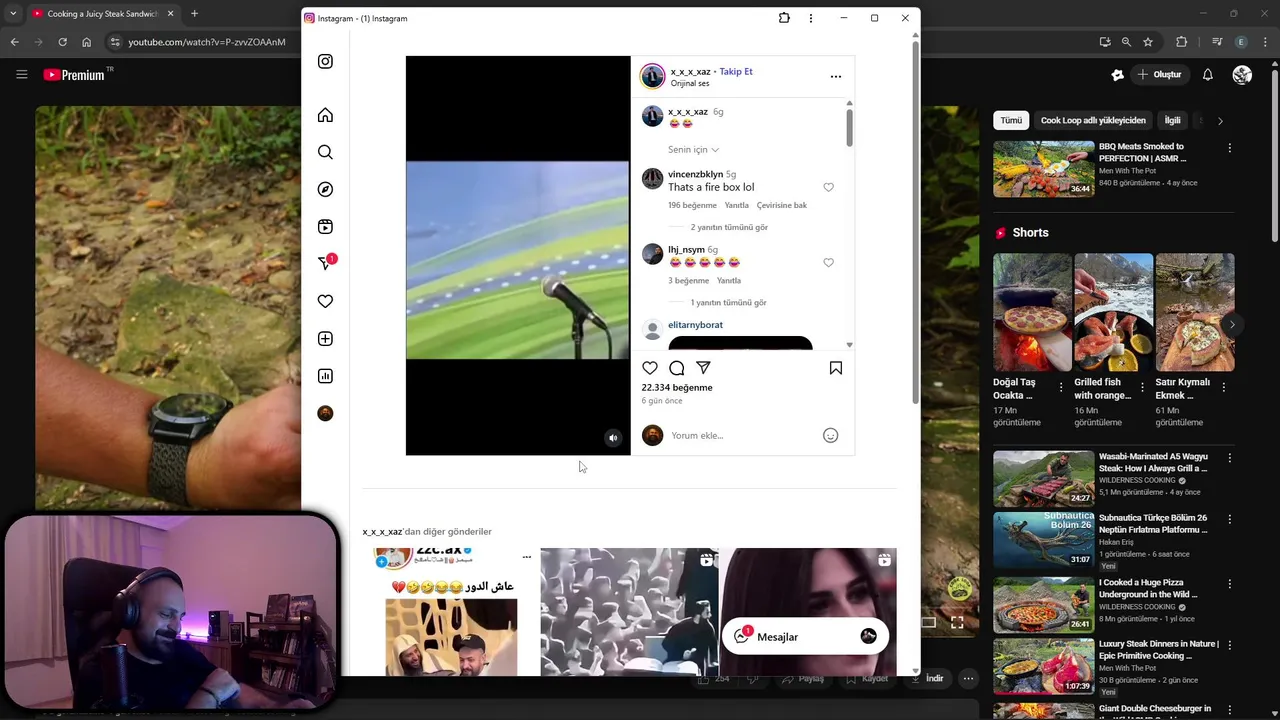Image resolution: width=1280 pixels, height=720 pixels.
Task: Open Instagram Reels in sidebar
Action: point(325,227)
